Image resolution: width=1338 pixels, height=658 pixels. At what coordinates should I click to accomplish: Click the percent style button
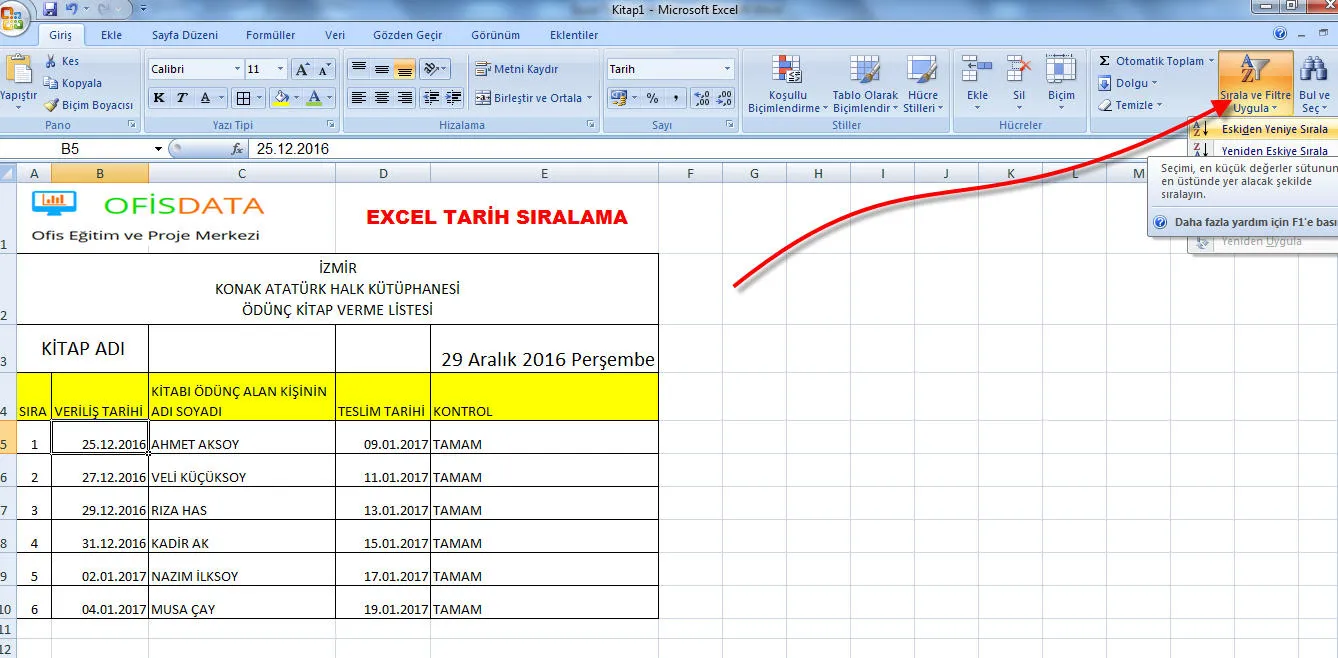(652, 98)
